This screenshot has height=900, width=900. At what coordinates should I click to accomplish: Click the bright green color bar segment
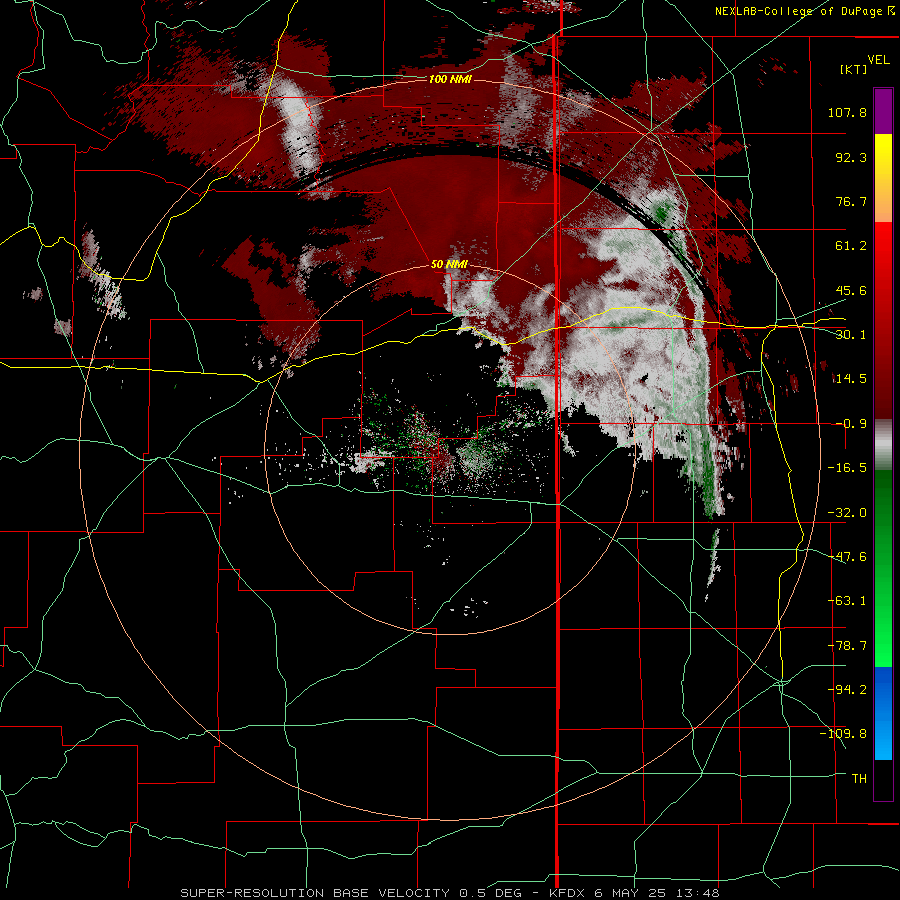pyautogui.click(x=883, y=568)
